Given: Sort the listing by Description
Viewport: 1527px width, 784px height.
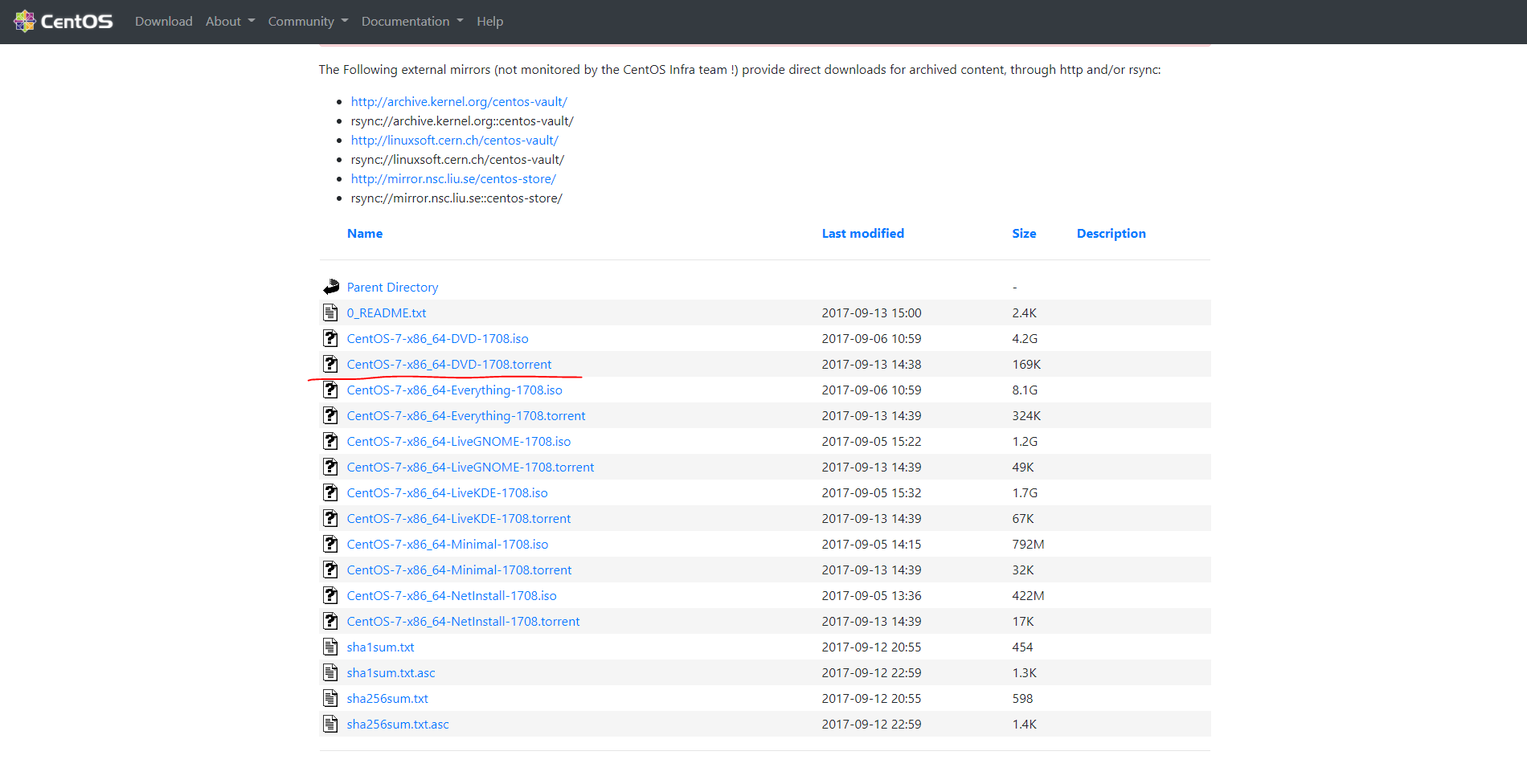Looking at the screenshot, I should (x=1111, y=233).
